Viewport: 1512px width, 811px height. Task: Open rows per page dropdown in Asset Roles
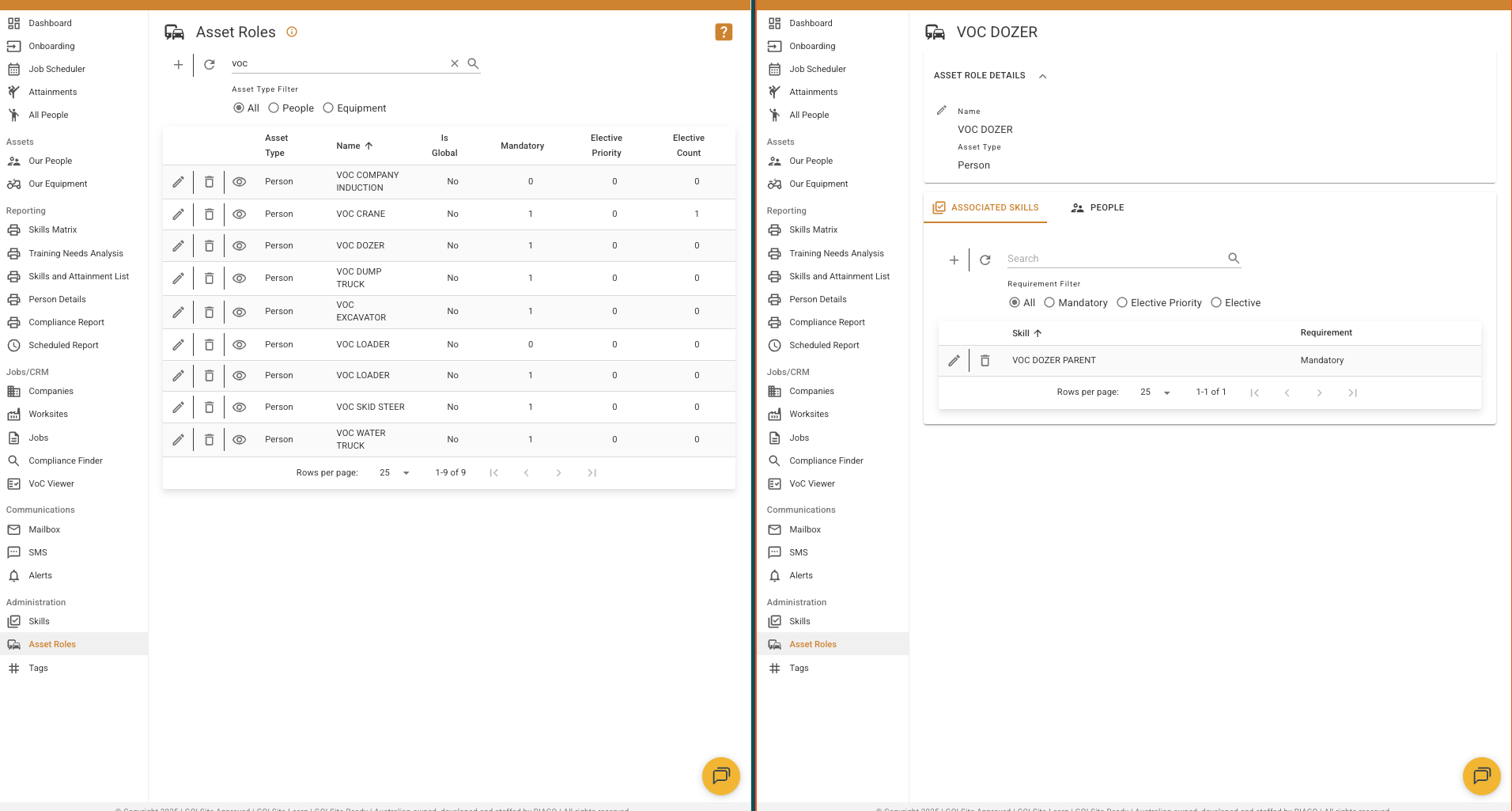[395, 473]
